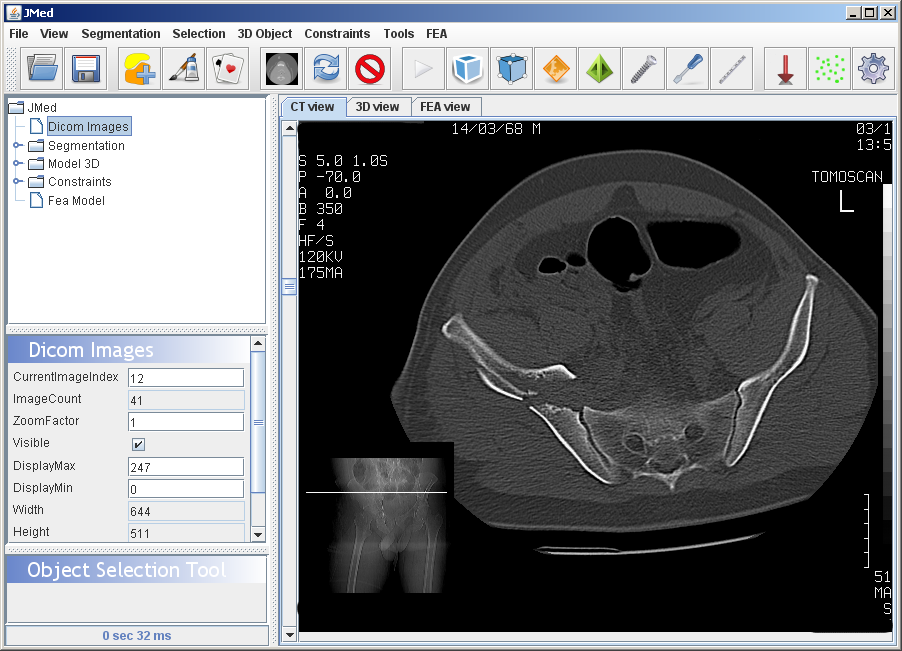Click the open folder toolbar icon
902x651 pixels.
coord(44,69)
